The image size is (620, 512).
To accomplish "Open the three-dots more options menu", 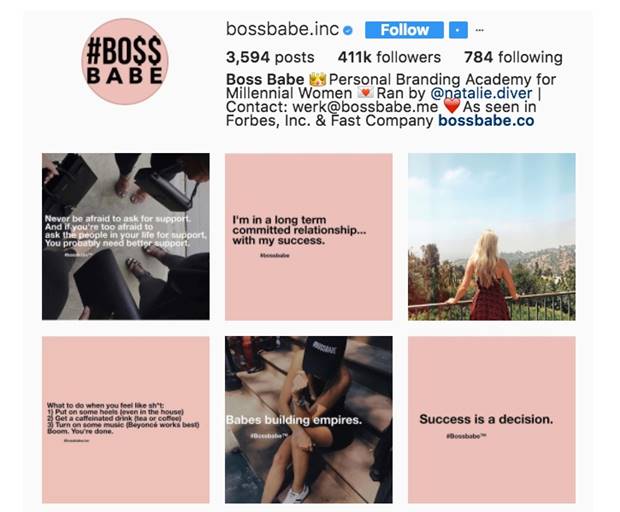I will coord(480,30).
